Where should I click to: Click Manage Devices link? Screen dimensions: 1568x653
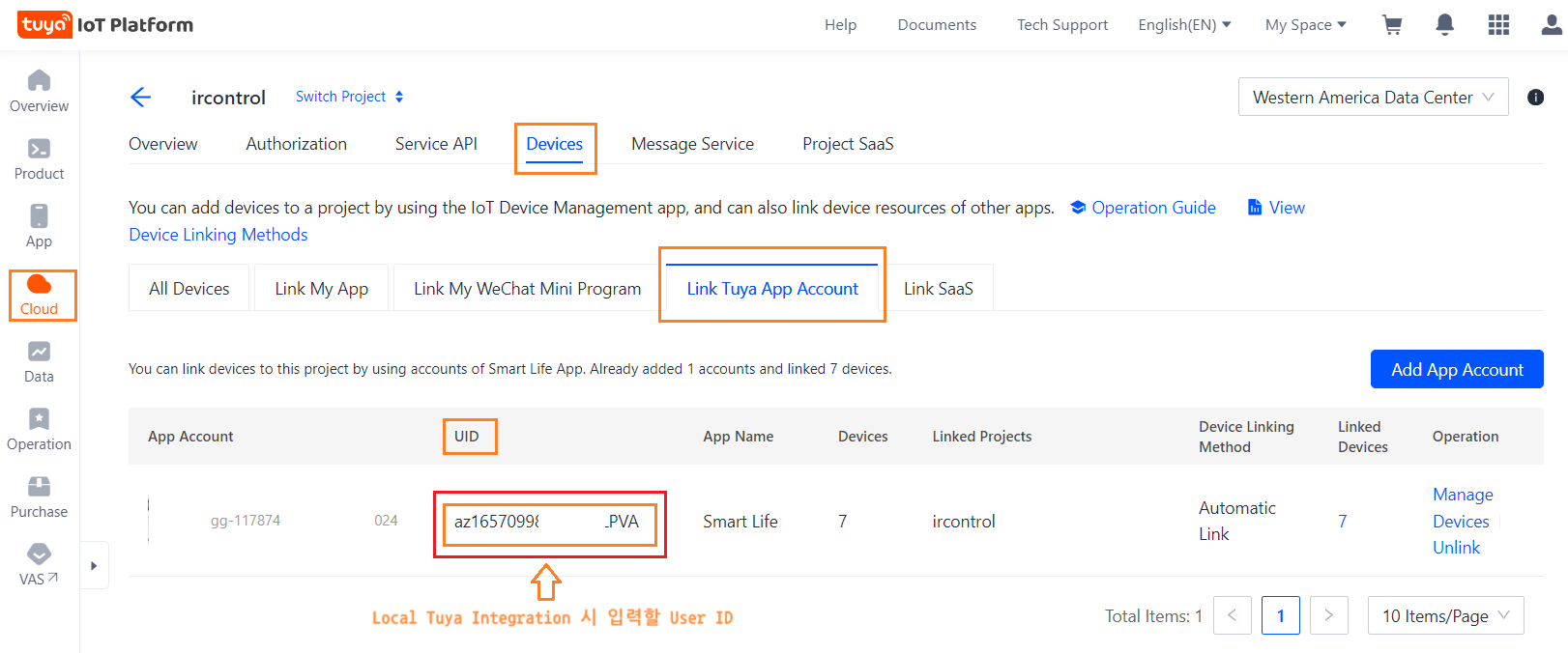[1463, 508]
